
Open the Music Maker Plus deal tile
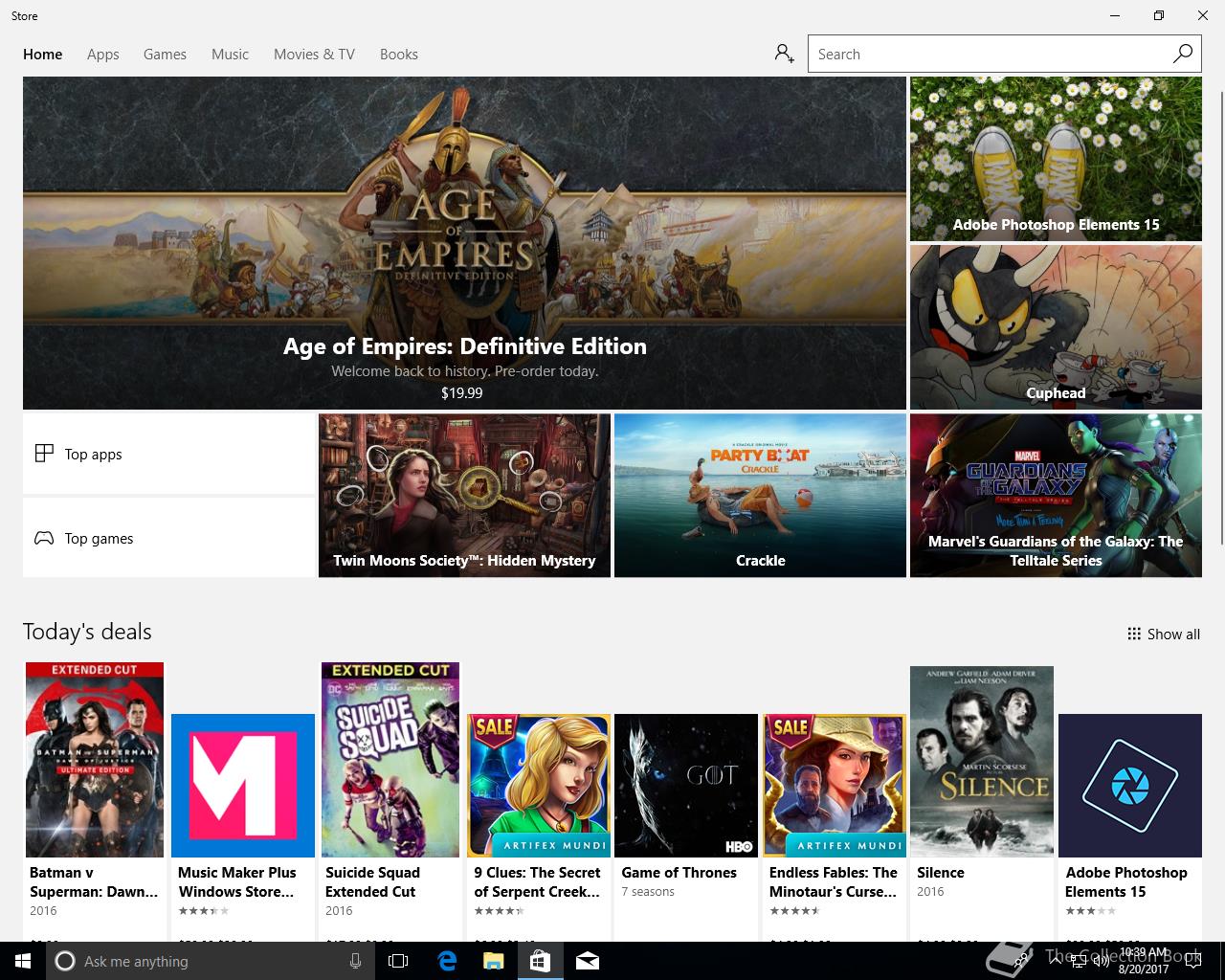(243, 786)
